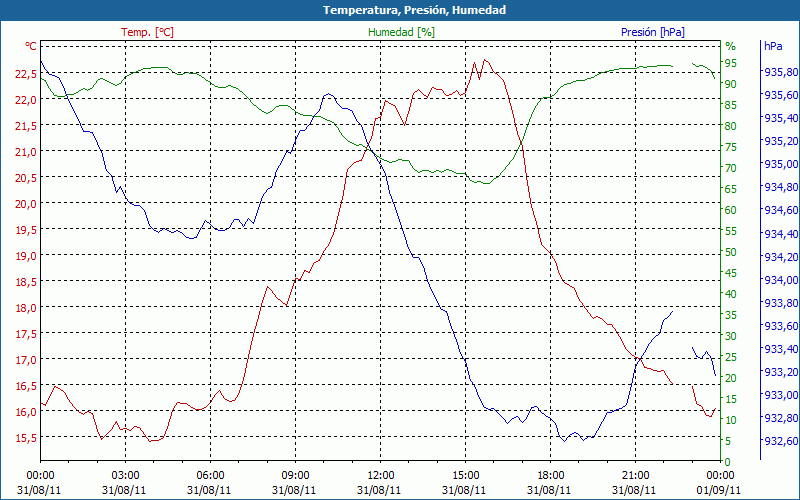Click humidity axis value "75"

(731, 147)
